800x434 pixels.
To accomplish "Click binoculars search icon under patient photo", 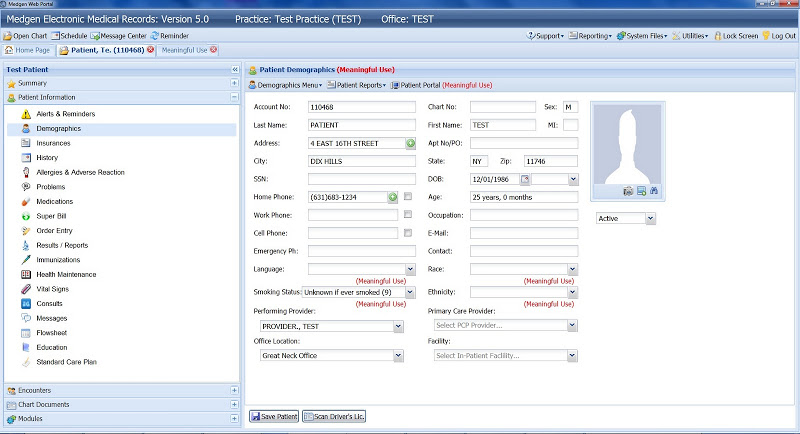I will coord(654,191).
